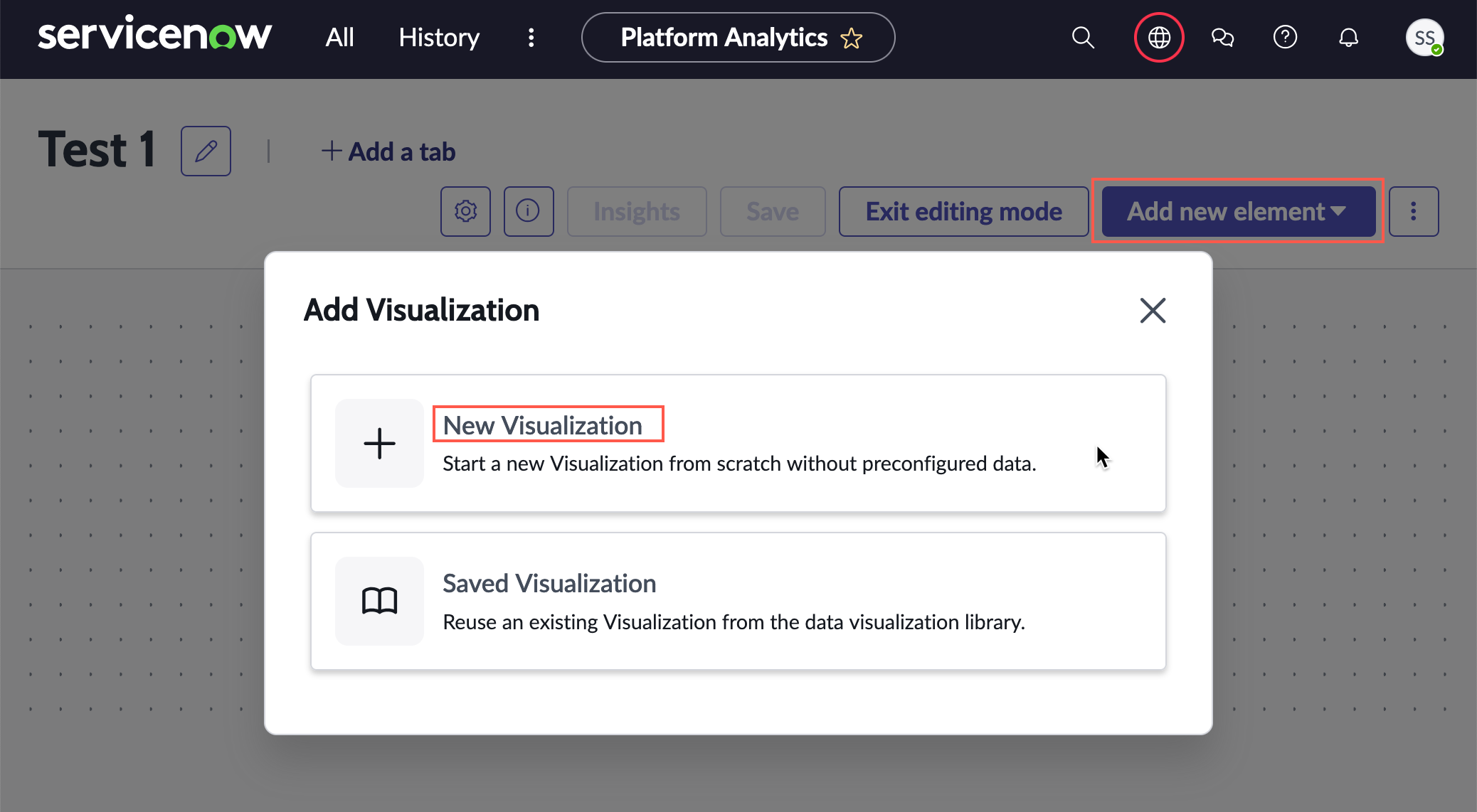Click the Test 1 dashboard title
The height and width of the screenshot is (812, 1477).
click(x=97, y=150)
